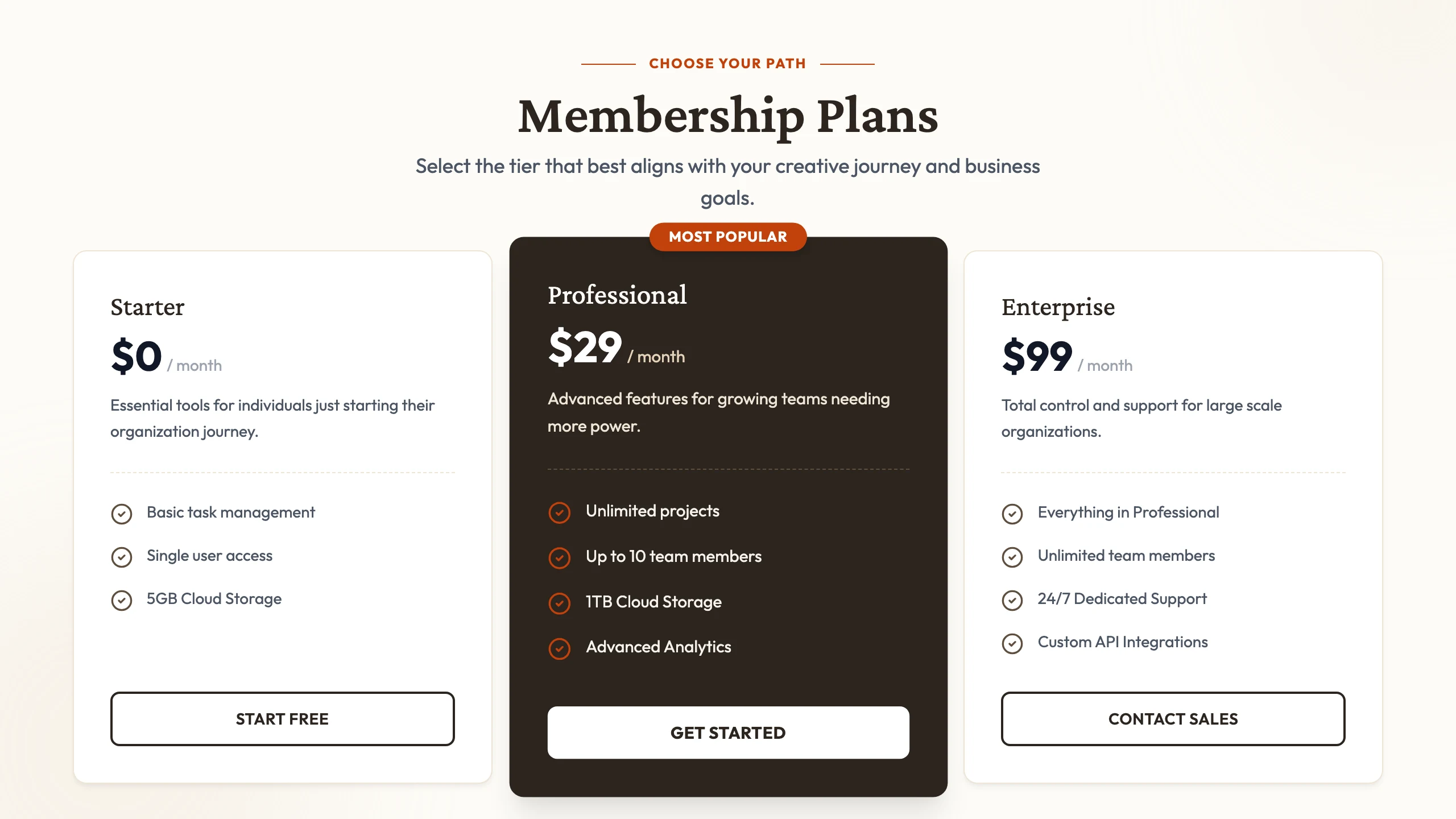Image resolution: width=1456 pixels, height=819 pixels.
Task: Click the check icon next to 1TB Cloud Storage
Action: tap(559, 603)
